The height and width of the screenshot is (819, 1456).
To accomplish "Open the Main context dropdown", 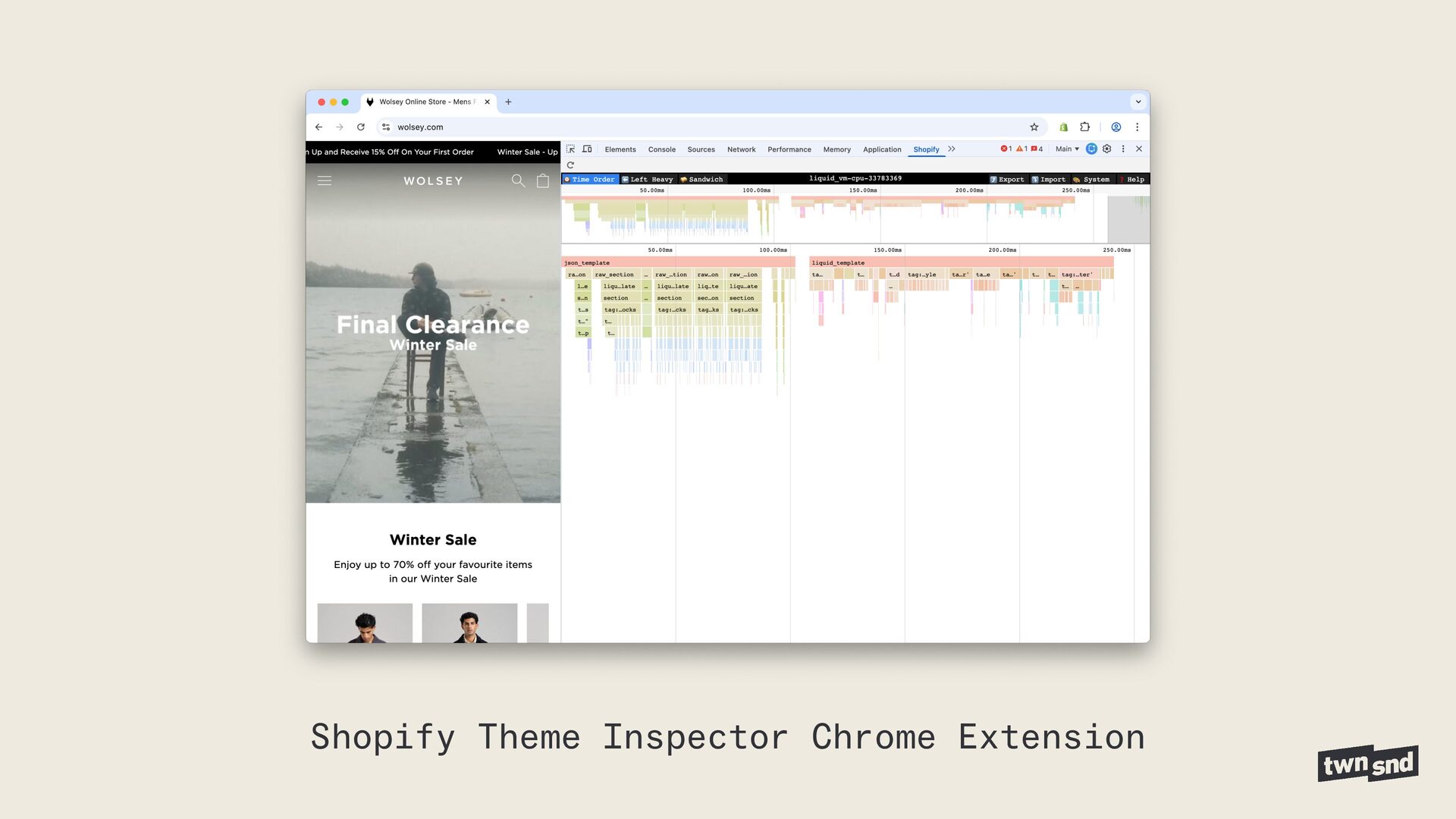I will coord(1067,149).
